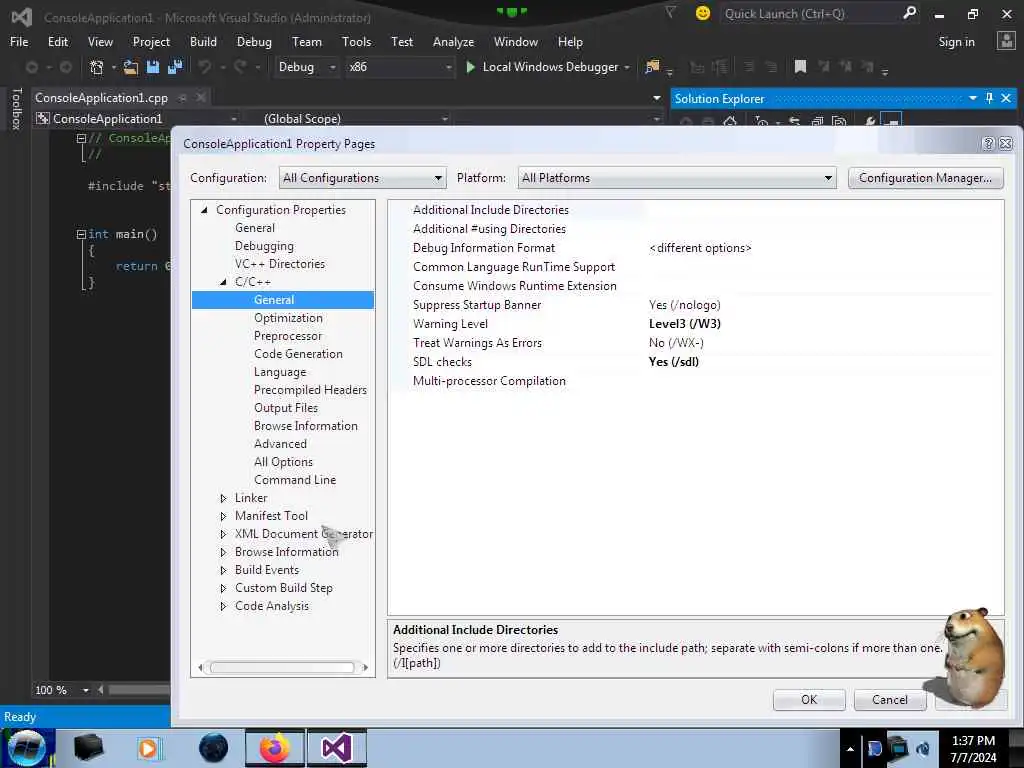This screenshot has height=768, width=1024.
Task: Click the Configuration Manager... button
Action: (x=925, y=178)
